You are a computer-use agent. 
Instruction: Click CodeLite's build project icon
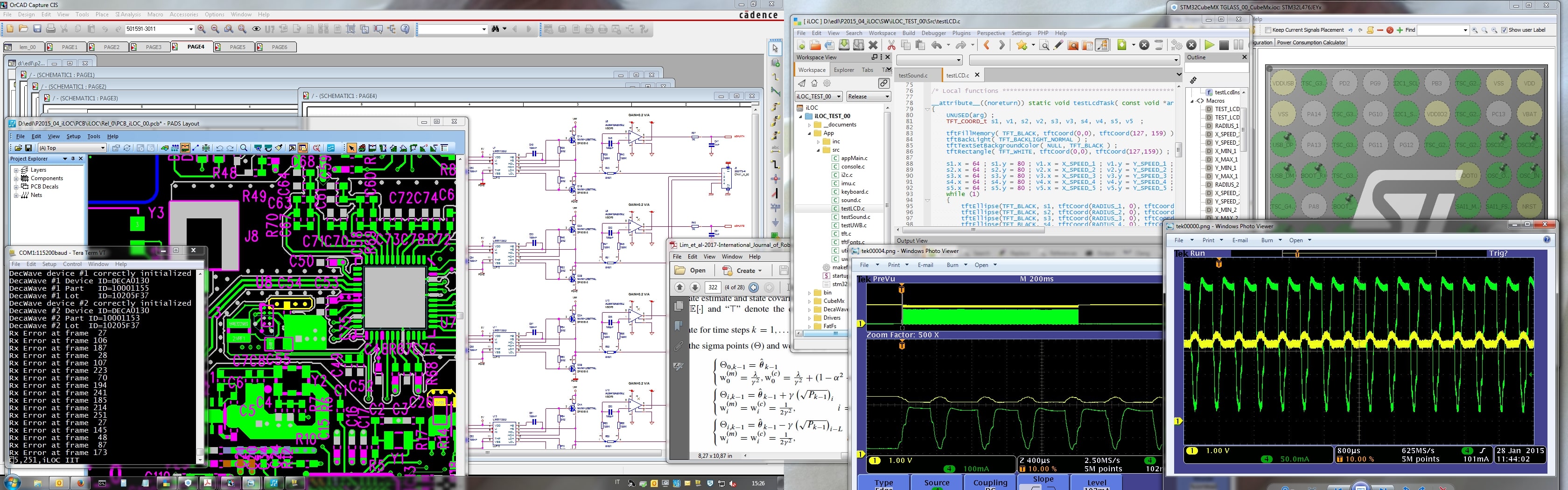1122,45
